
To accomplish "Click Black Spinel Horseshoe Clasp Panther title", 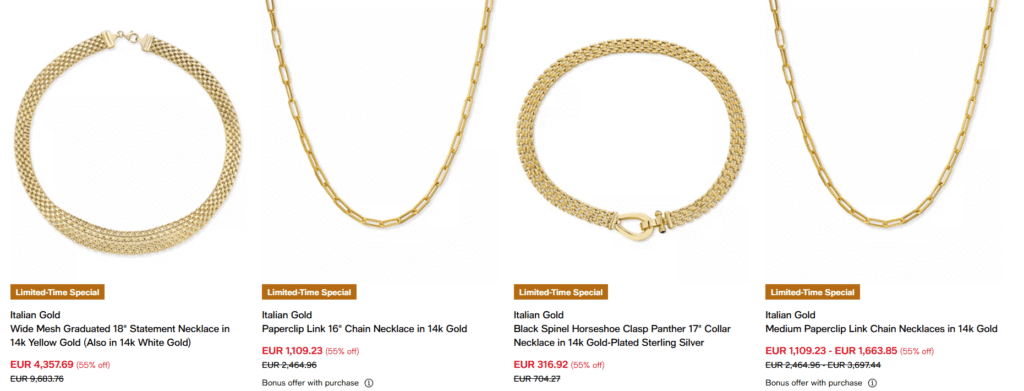I will click(x=622, y=336).
